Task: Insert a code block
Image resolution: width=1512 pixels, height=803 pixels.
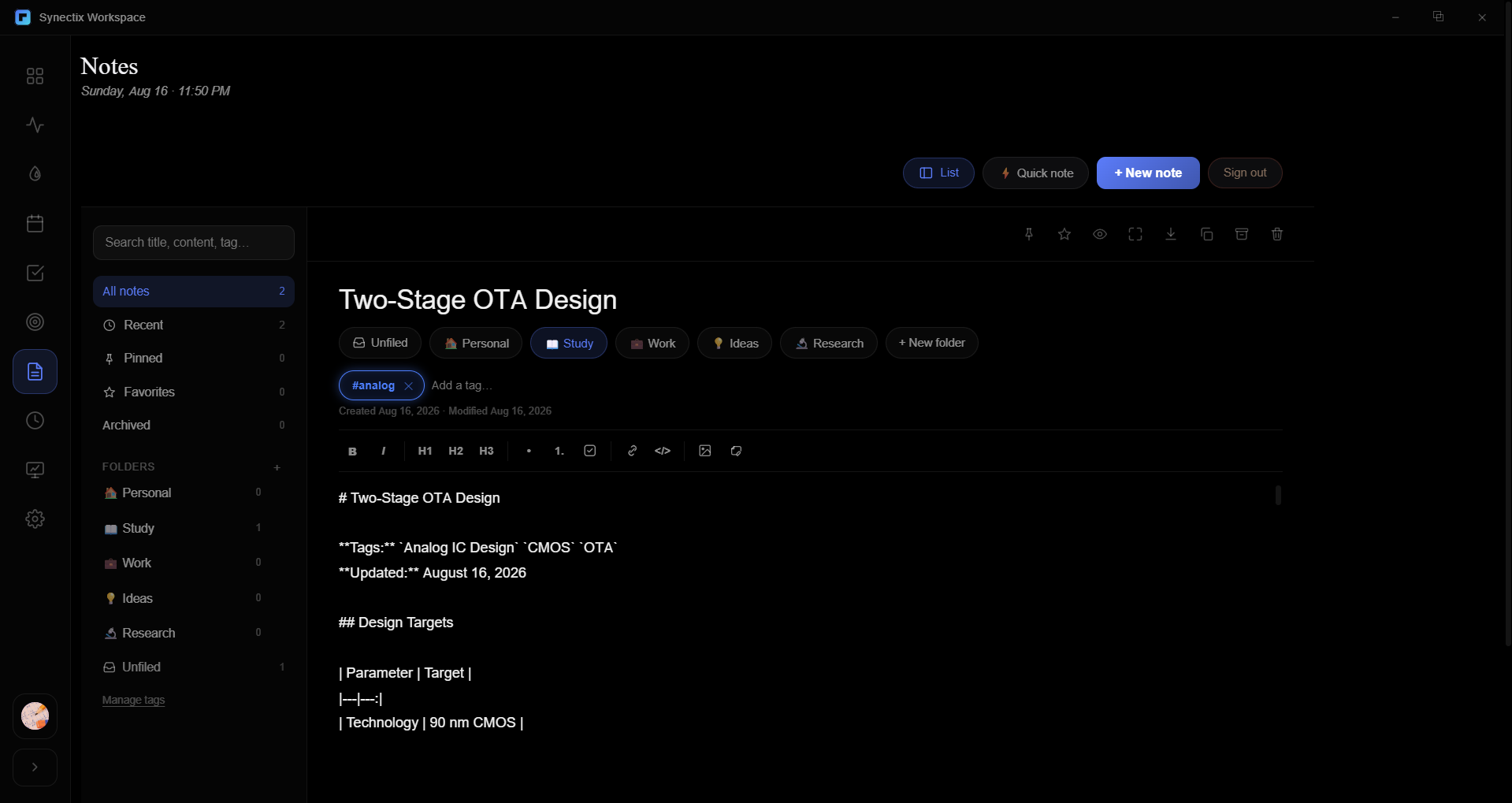Action: (663, 451)
